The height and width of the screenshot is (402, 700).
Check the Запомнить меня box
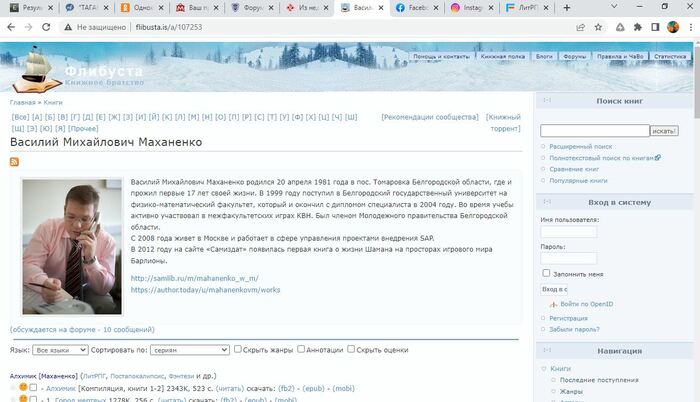(546, 272)
